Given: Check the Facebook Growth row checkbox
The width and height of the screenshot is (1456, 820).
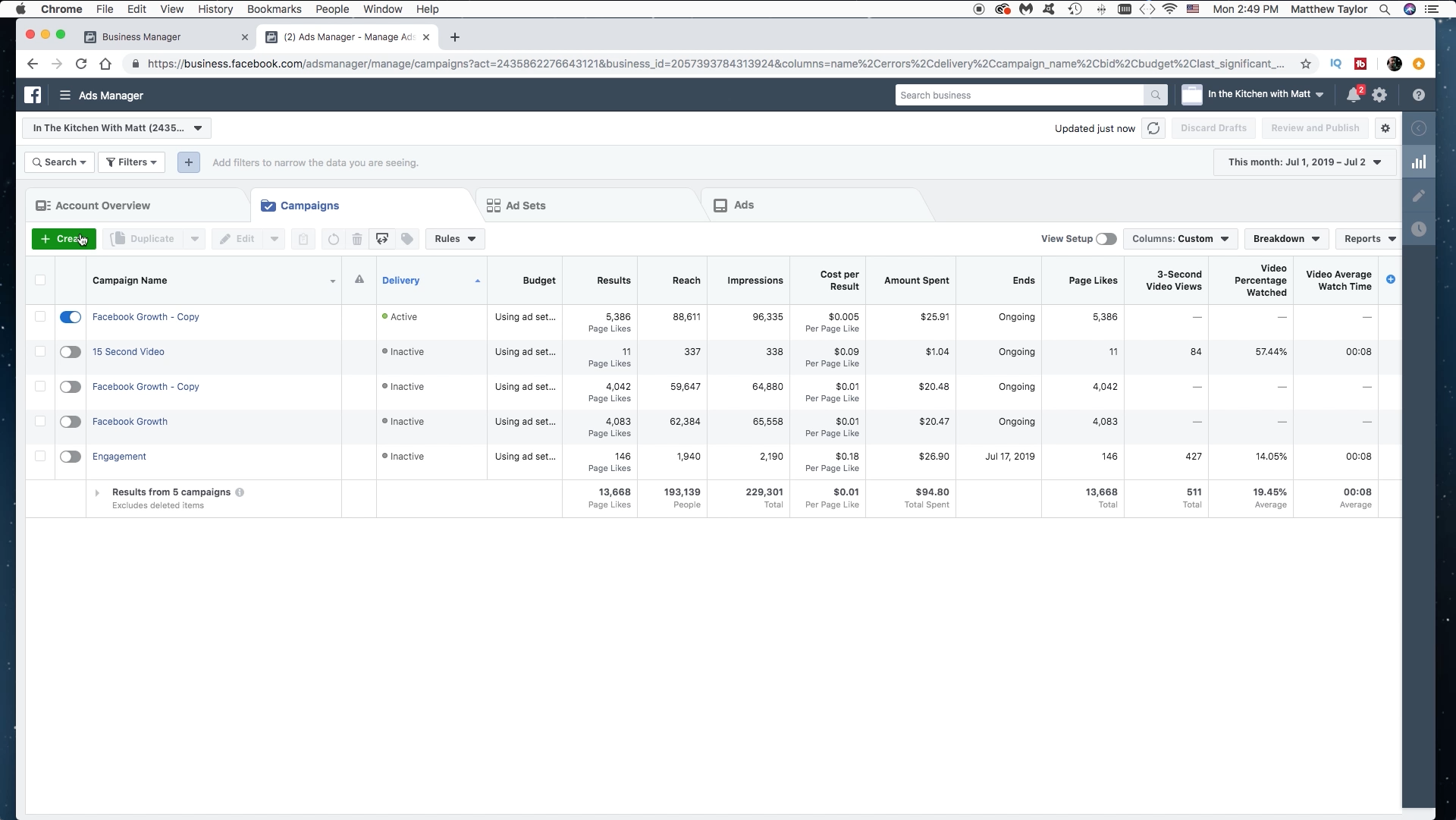Looking at the screenshot, I should [40, 421].
